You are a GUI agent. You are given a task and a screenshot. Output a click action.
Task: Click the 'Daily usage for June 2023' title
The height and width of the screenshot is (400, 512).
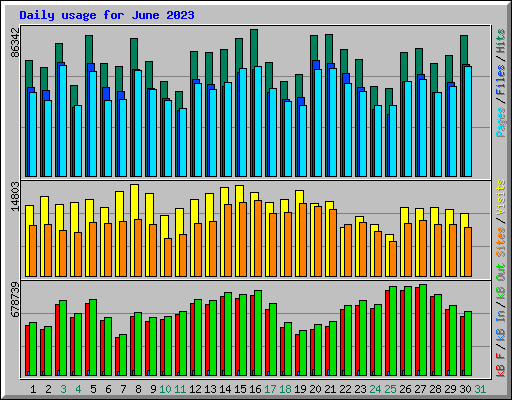coord(107,15)
